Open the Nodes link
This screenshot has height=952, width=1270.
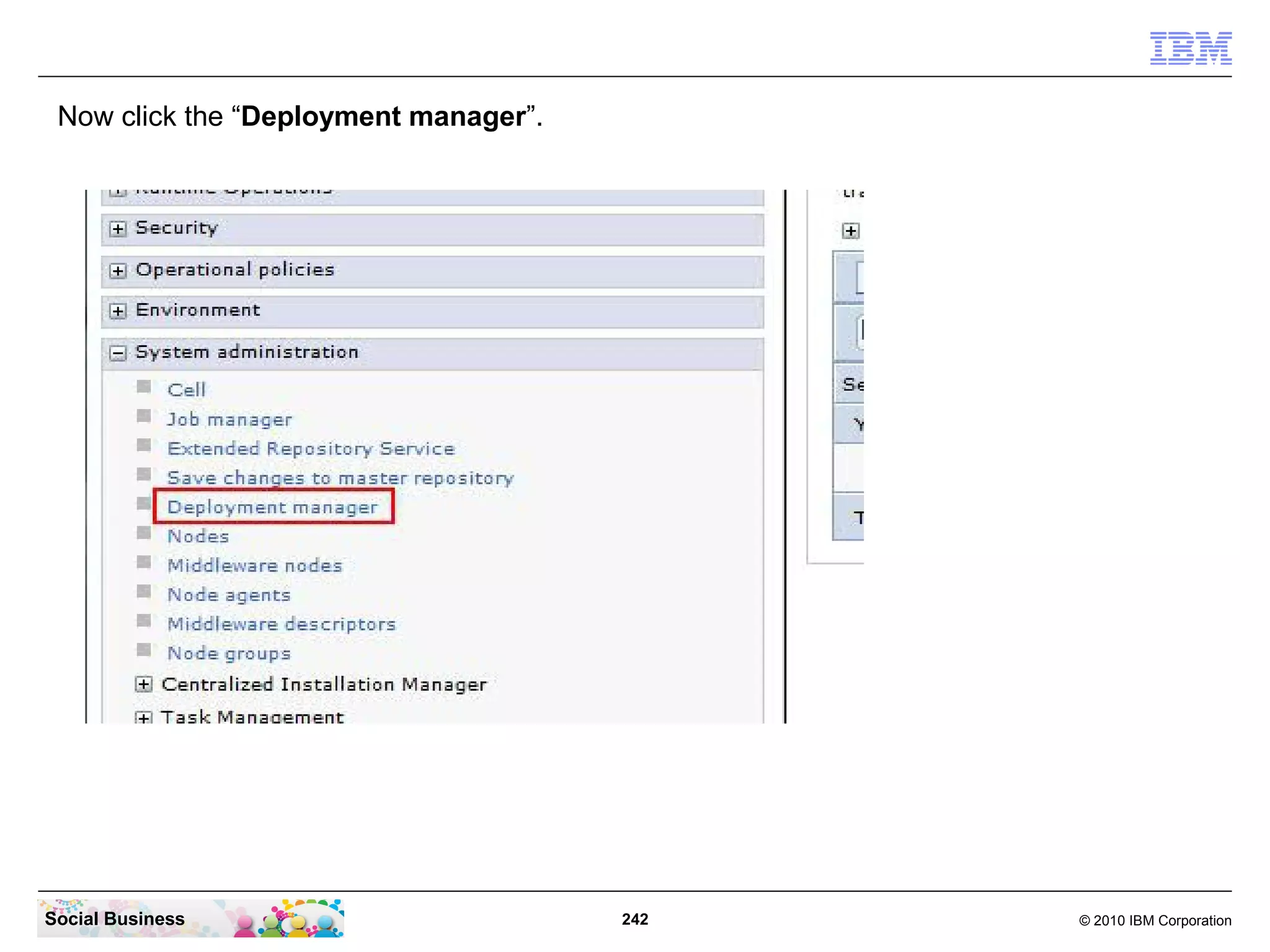[198, 536]
